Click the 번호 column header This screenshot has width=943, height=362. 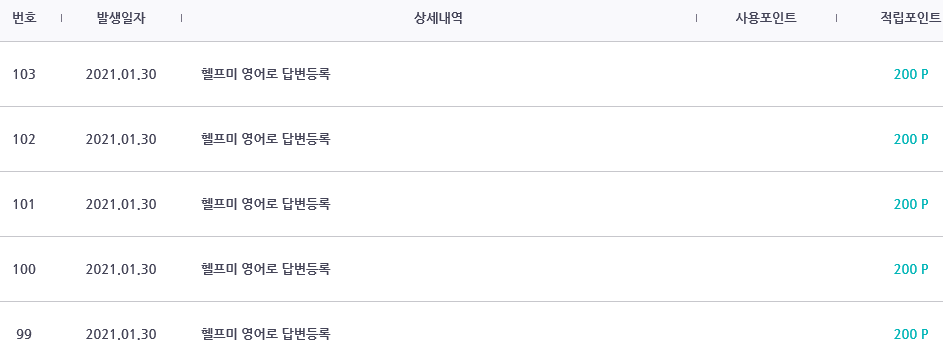(x=24, y=19)
